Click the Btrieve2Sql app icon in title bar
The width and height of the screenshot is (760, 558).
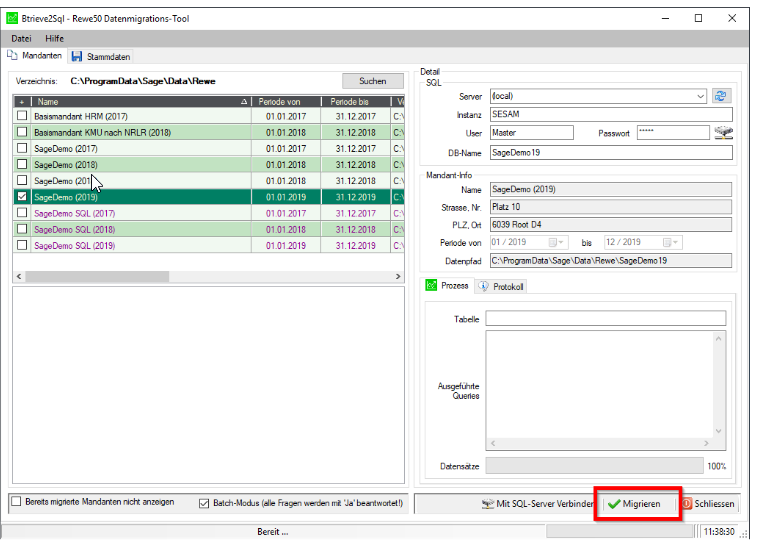click(12, 18)
